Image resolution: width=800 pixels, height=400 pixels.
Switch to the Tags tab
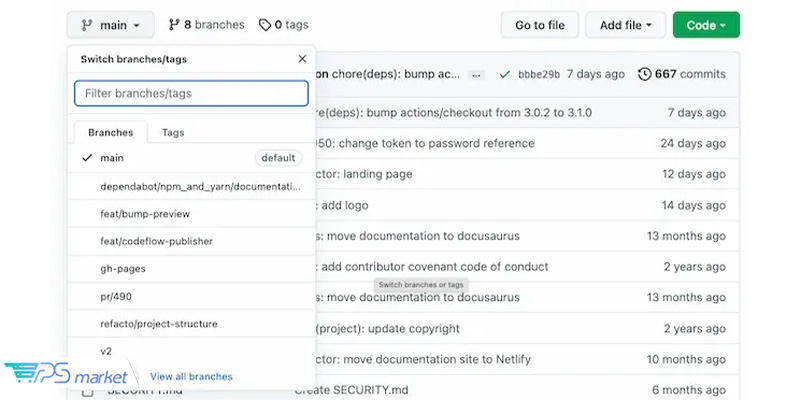pos(173,133)
